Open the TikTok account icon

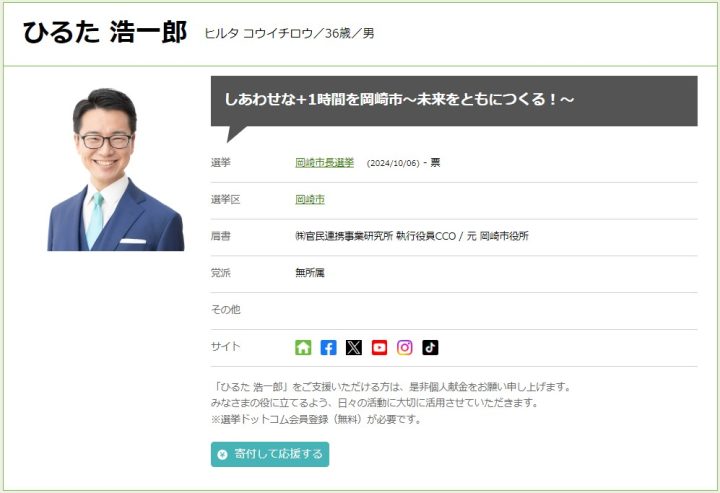(x=430, y=348)
